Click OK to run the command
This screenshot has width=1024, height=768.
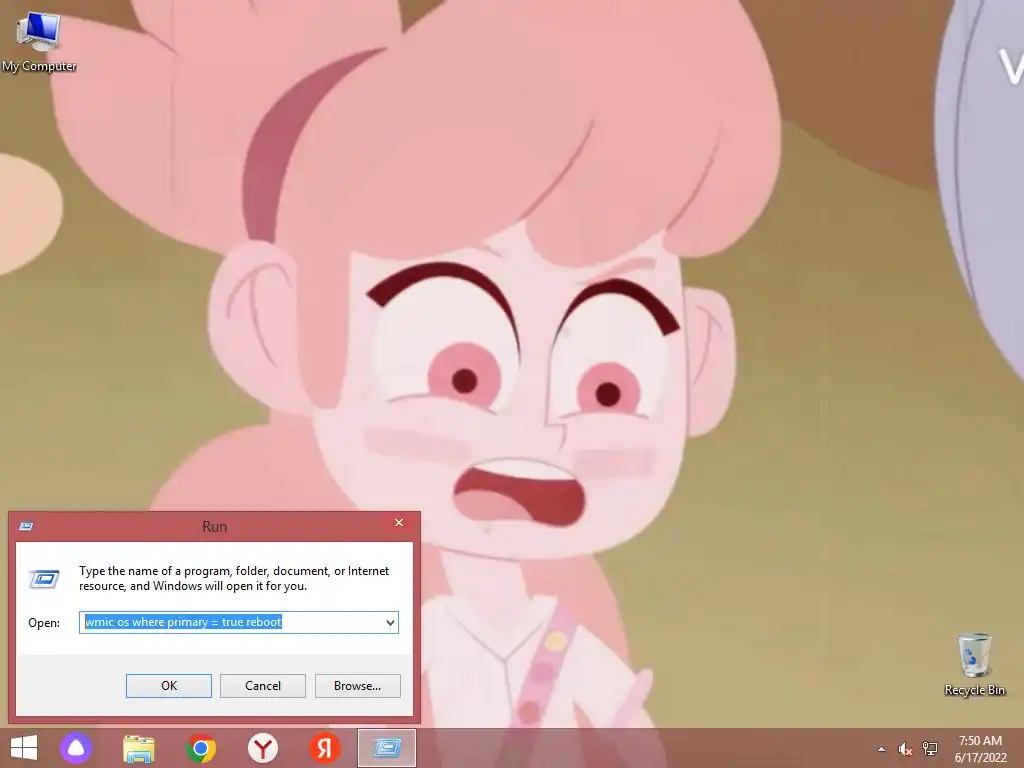(x=168, y=686)
